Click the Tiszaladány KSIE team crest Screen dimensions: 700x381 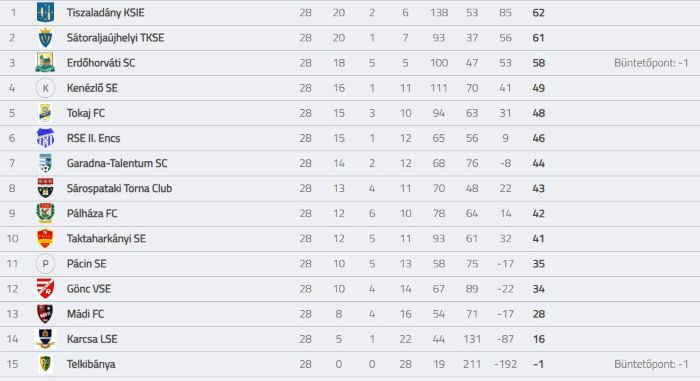45,13
